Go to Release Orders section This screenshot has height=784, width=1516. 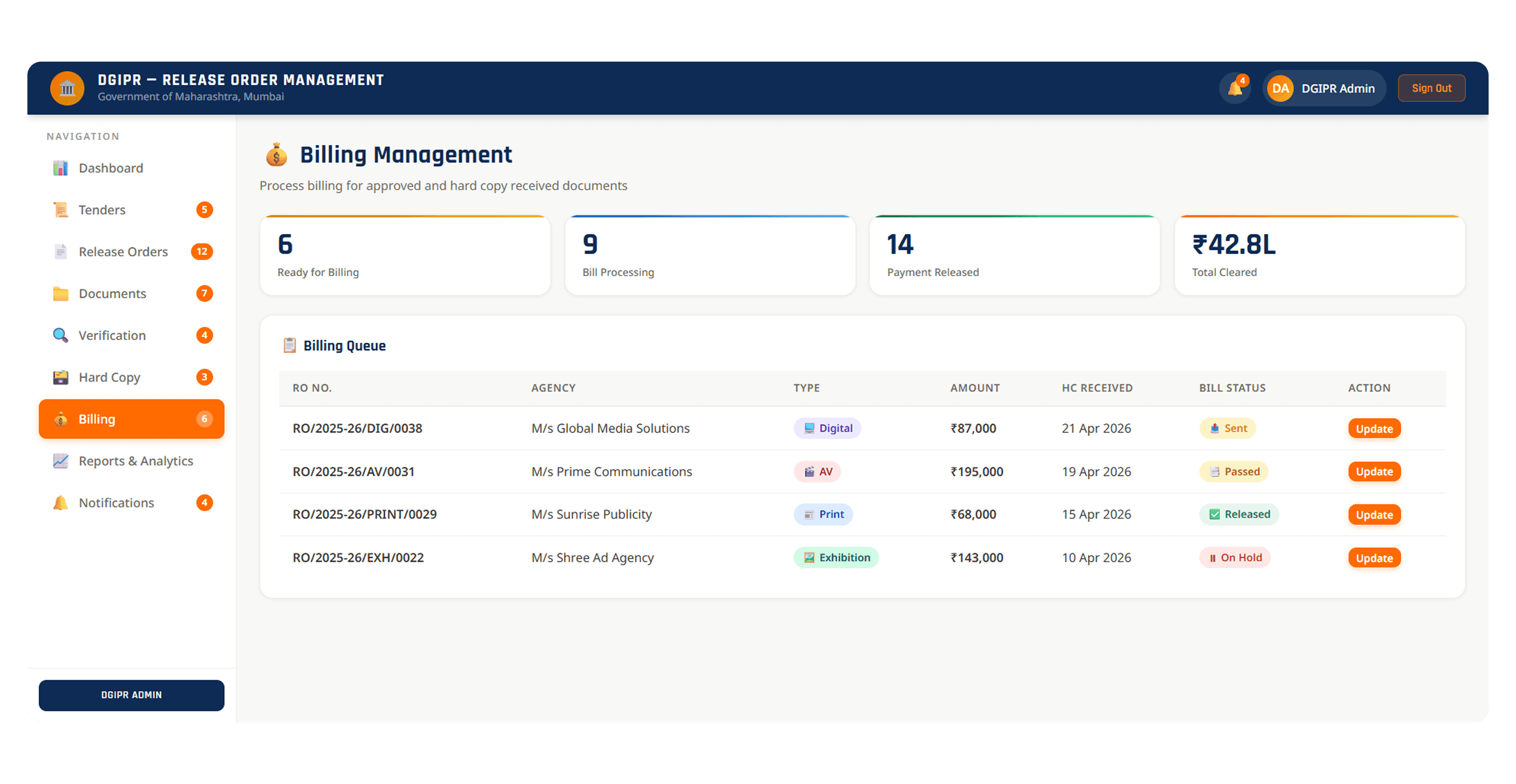[x=131, y=252]
